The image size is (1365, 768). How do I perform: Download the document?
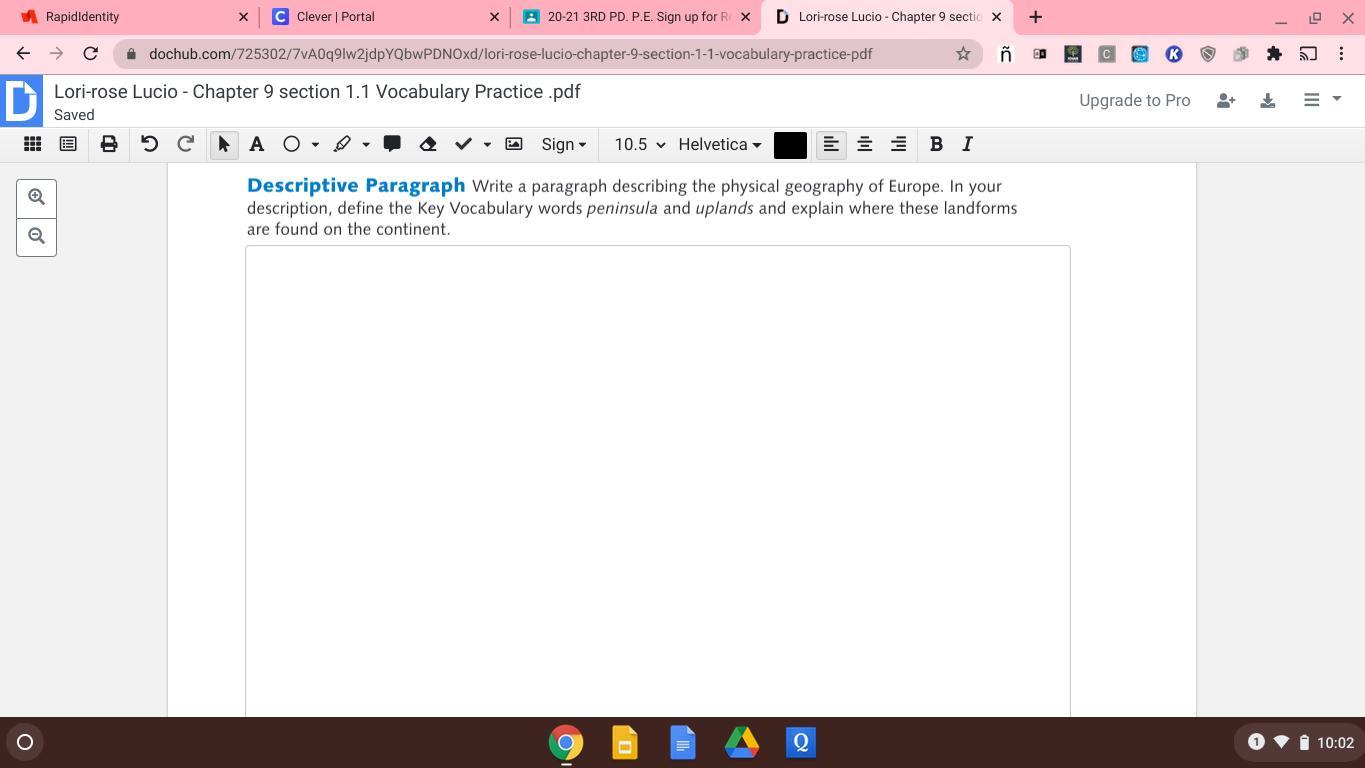point(1267,100)
